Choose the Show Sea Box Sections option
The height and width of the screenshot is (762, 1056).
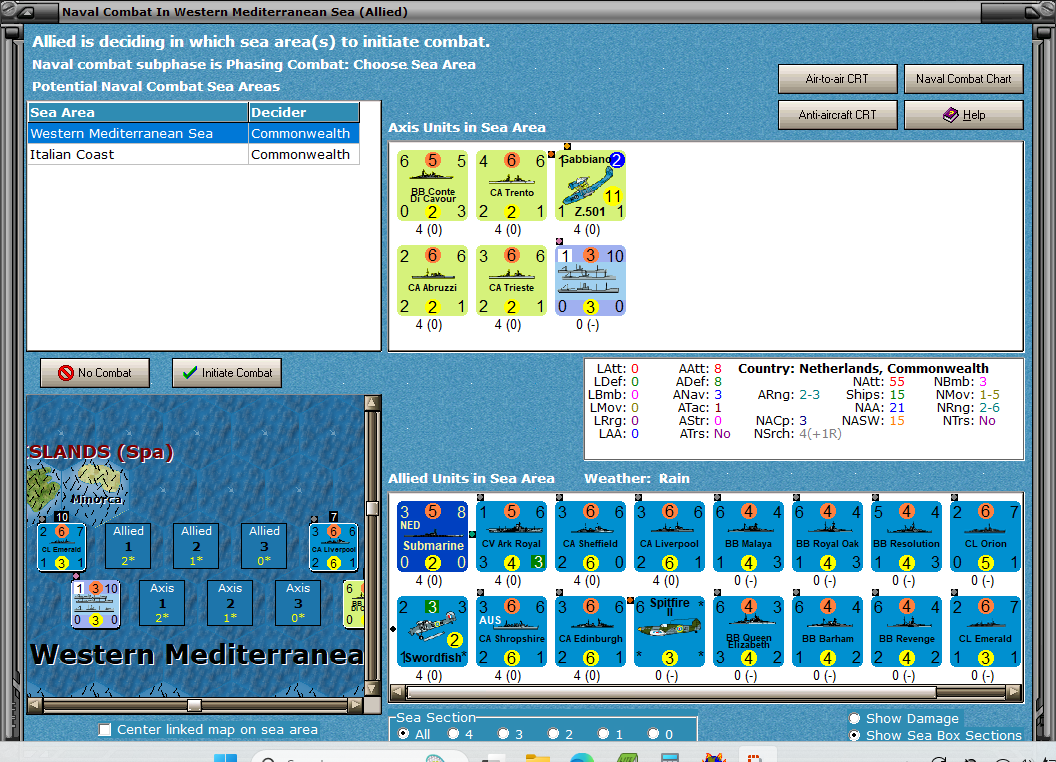(x=855, y=735)
